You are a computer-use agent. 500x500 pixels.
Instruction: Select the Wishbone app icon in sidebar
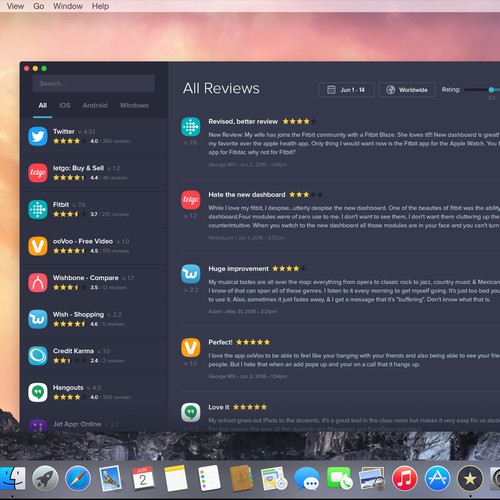pyautogui.click(x=38, y=283)
